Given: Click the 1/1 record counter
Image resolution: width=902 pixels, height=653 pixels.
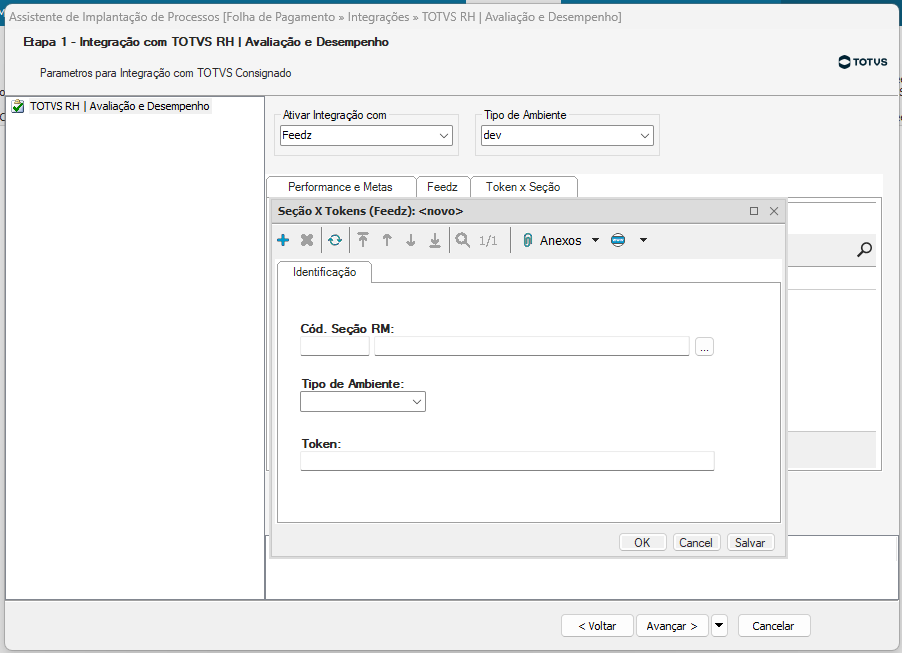Looking at the screenshot, I should point(488,240).
